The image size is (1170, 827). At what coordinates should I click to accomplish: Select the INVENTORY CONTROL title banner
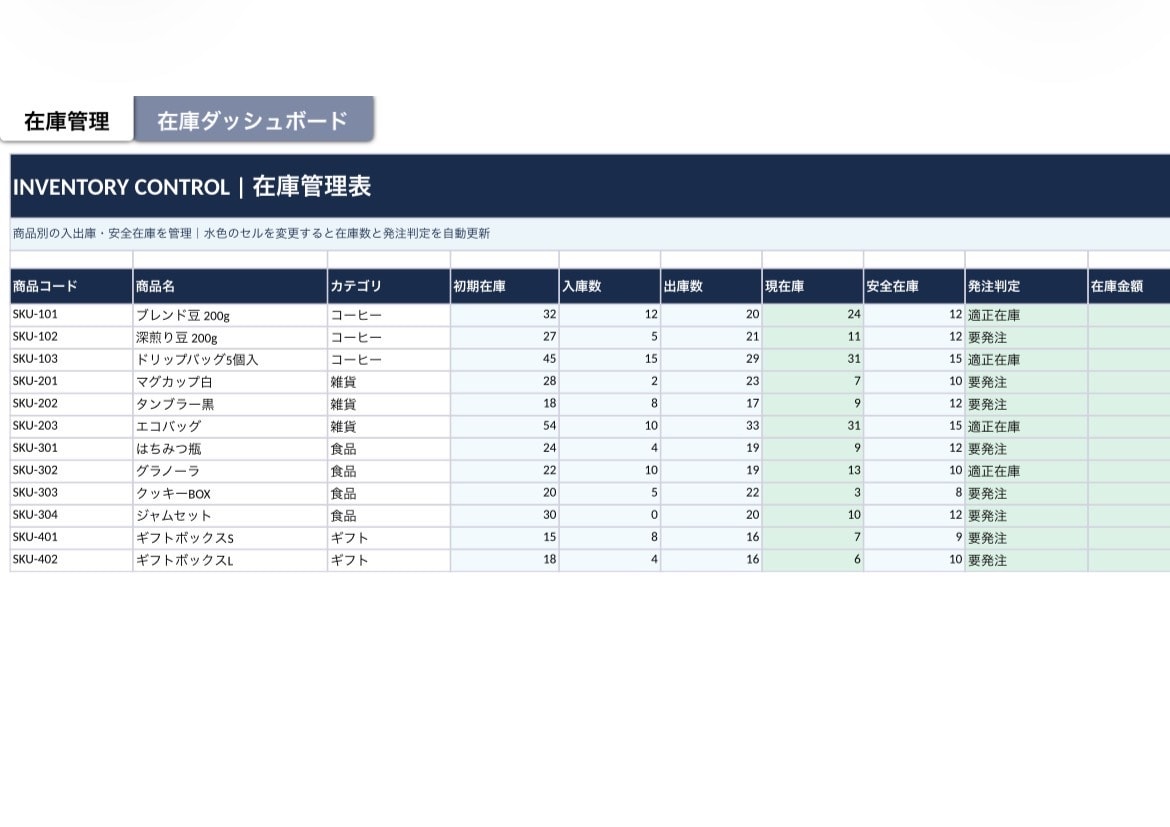(x=590, y=187)
